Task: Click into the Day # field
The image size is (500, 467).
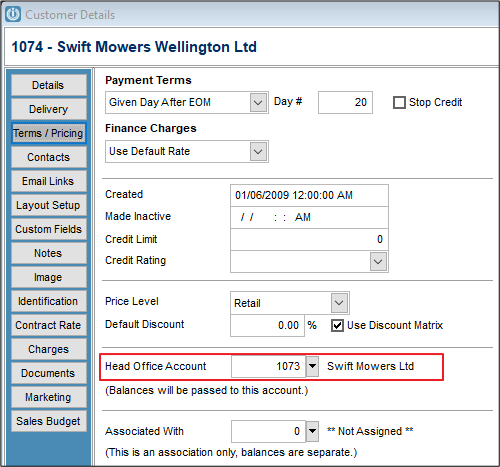Action: pyautogui.click(x=345, y=102)
